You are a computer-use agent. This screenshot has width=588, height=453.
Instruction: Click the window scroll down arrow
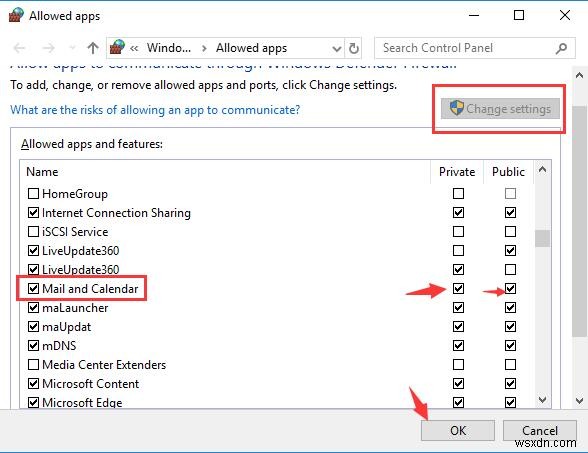point(579,400)
